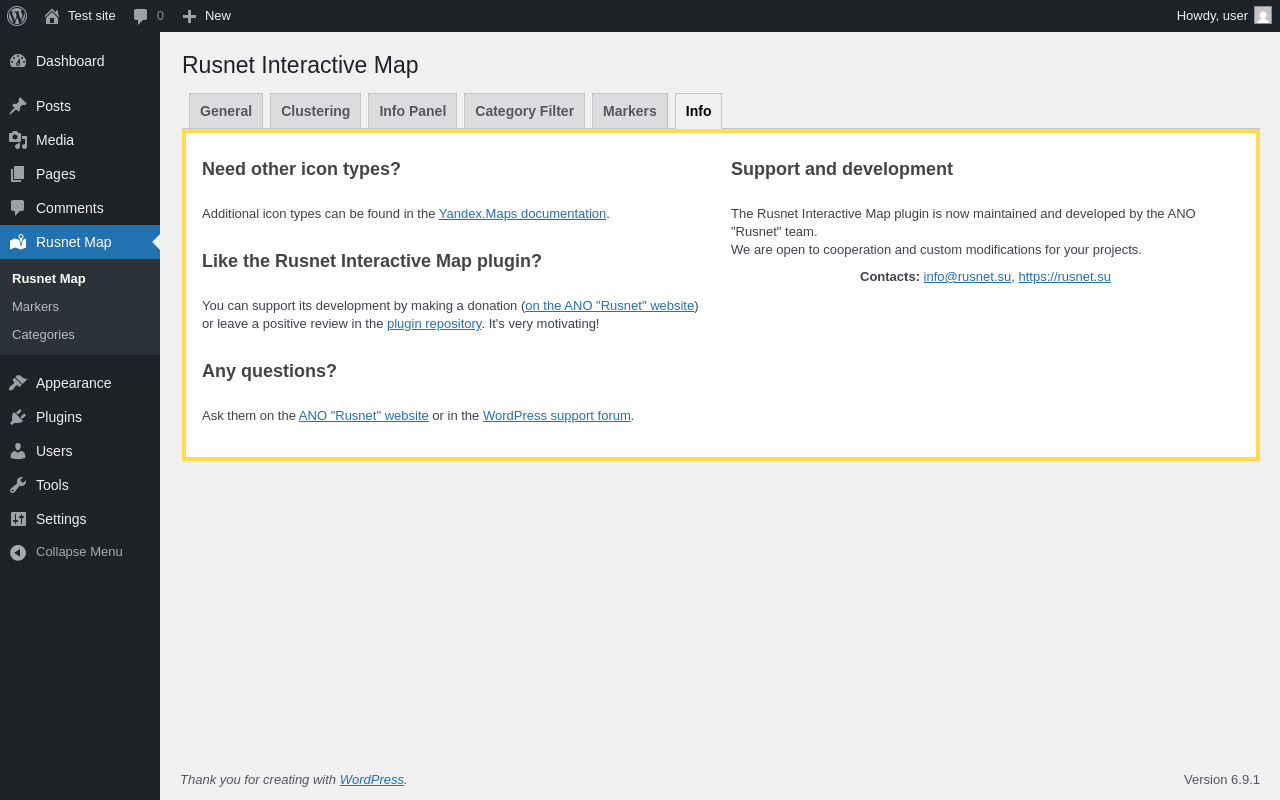Viewport: 1280px width, 800px height.
Task: Open Markers submenu under Rusnet Map
Action: point(35,307)
